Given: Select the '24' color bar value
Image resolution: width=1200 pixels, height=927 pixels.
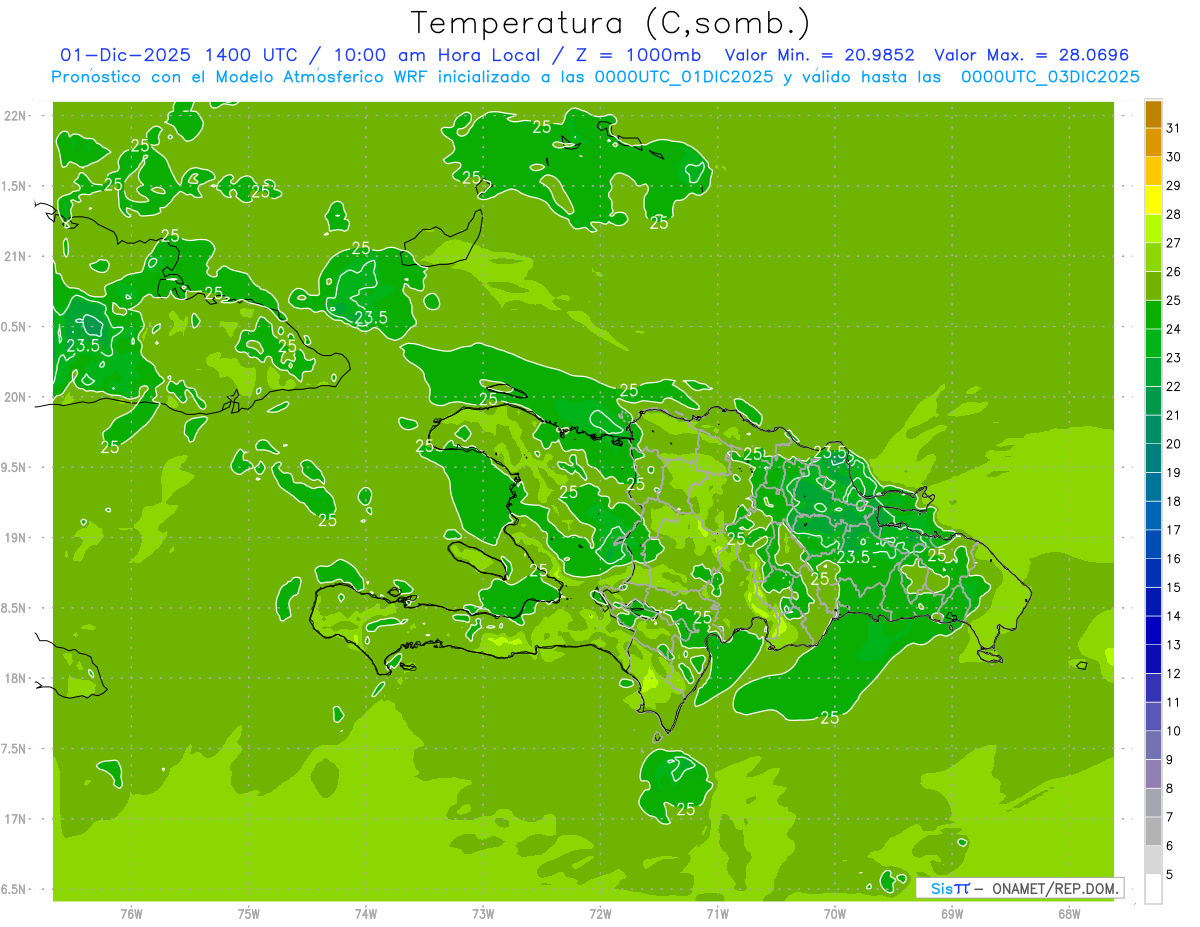Looking at the screenshot, I should click(x=1174, y=329).
